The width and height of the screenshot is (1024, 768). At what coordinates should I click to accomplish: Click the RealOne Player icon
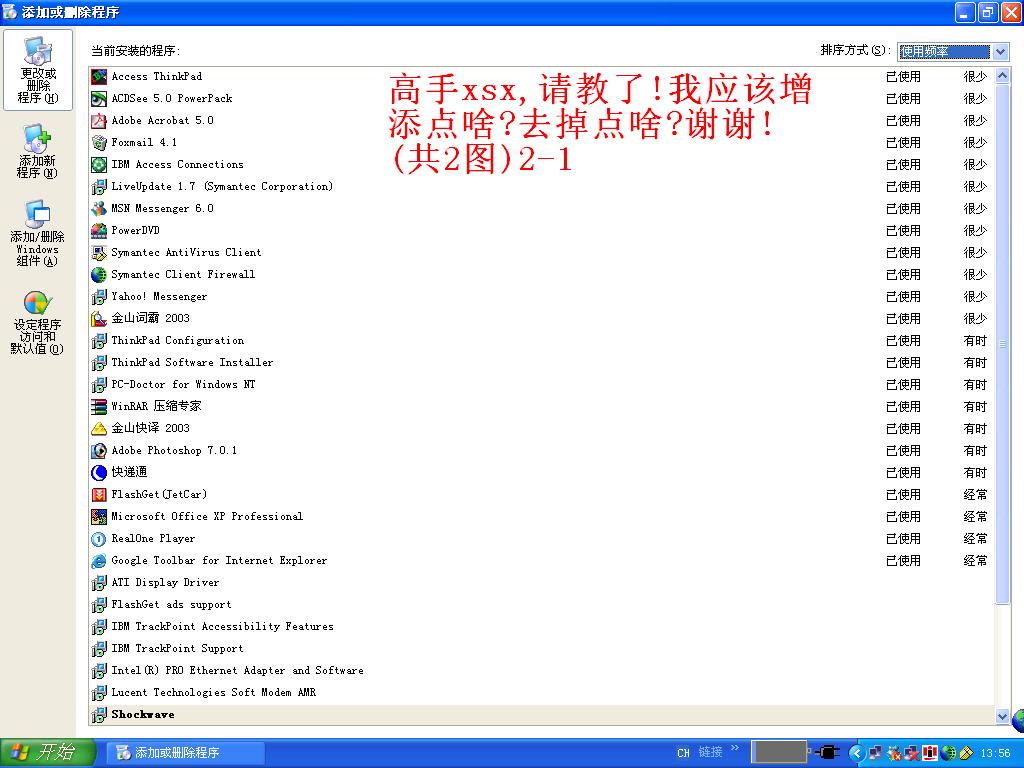point(99,539)
